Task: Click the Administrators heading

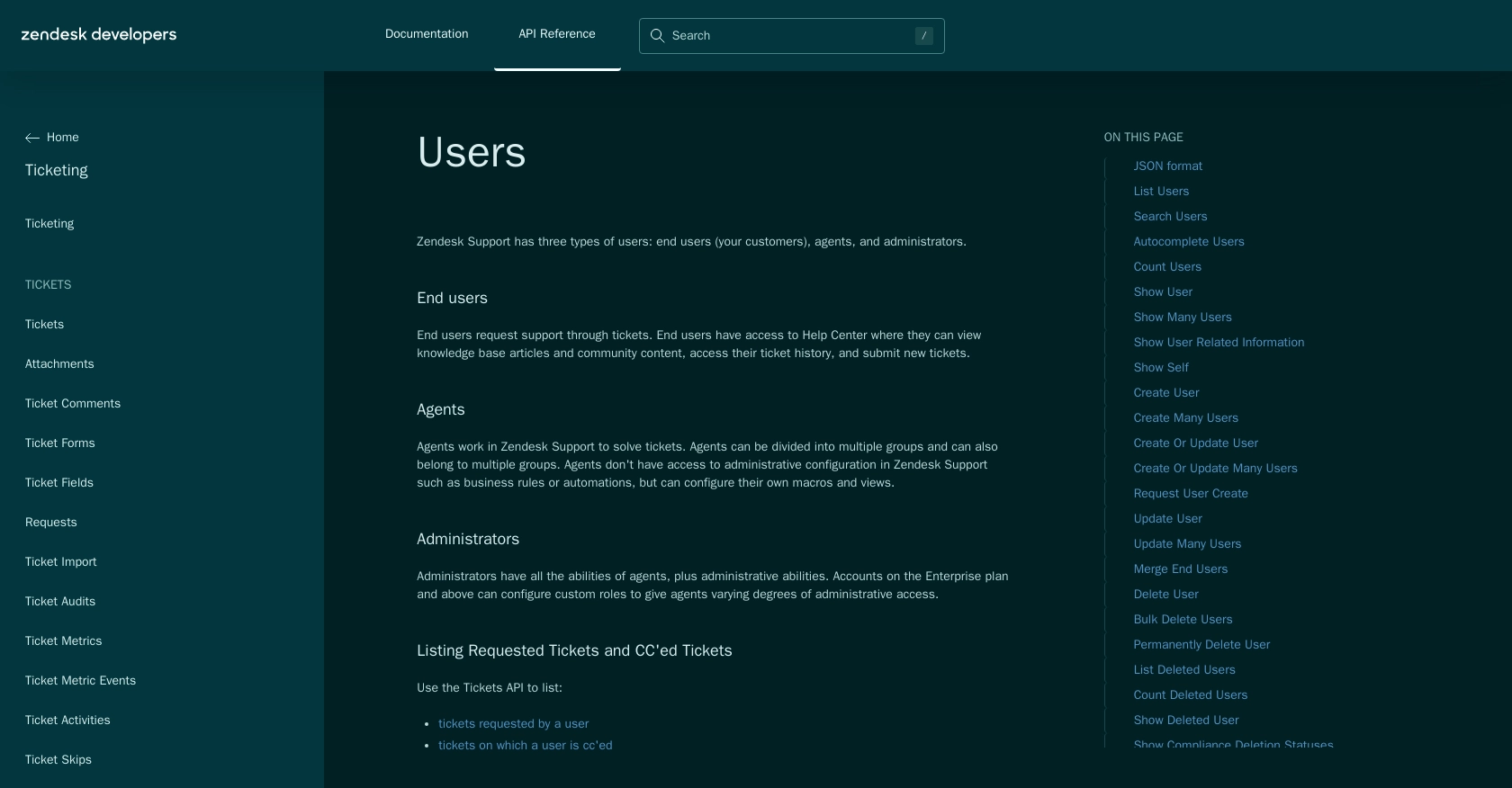Action: pyautogui.click(x=468, y=540)
